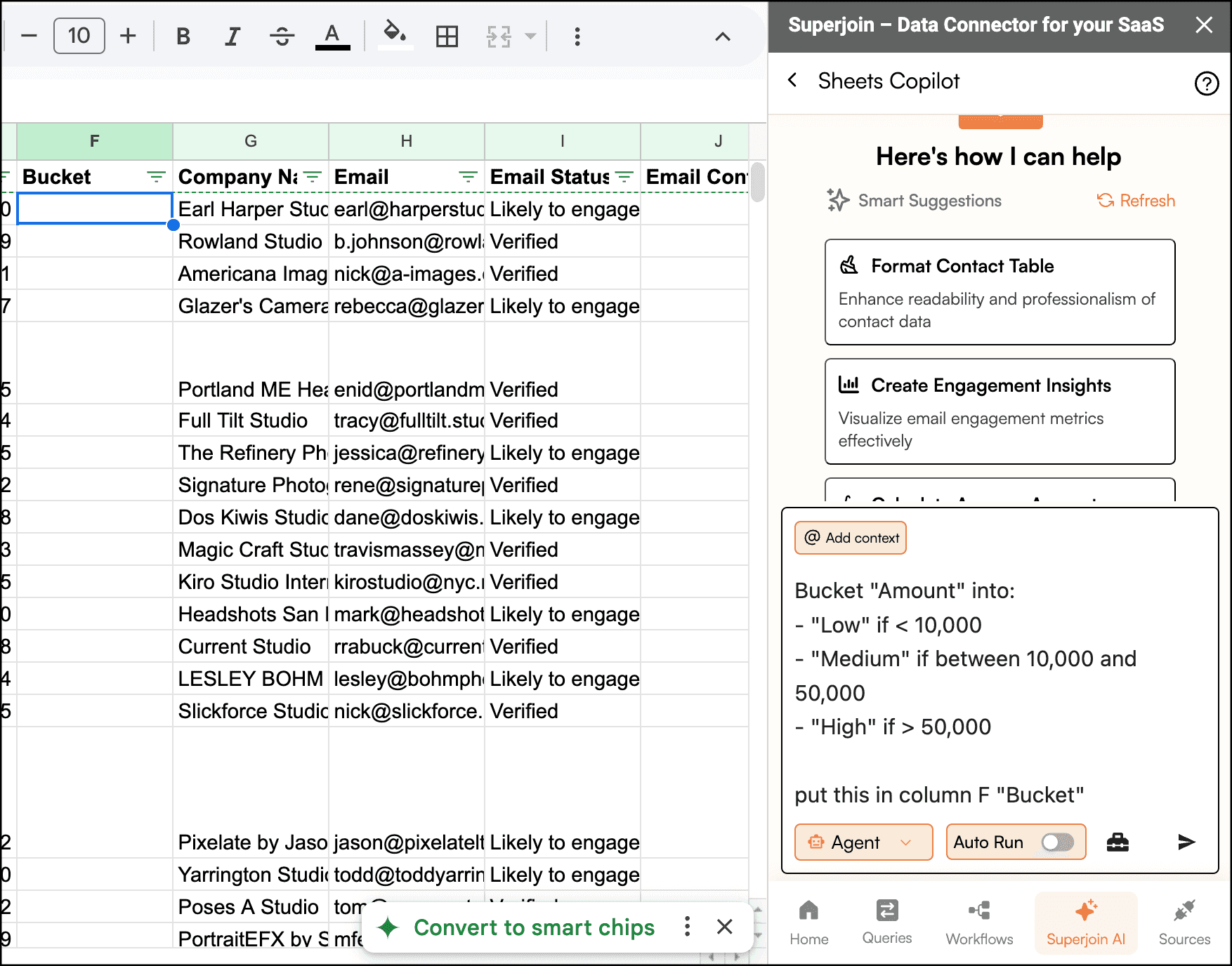This screenshot has width=1232, height=966.
Task: Decrease font size with minus button
Action: tap(29, 36)
